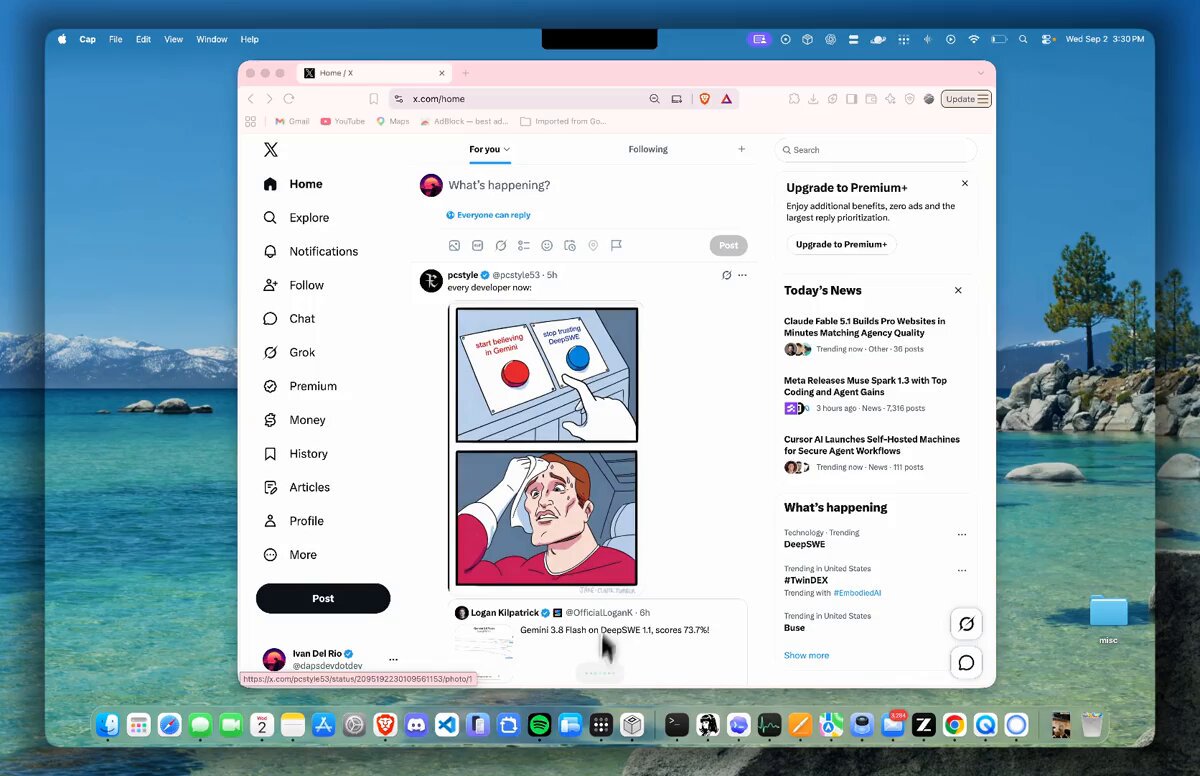Open Claude Fable 5.1 news story
This screenshot has width=1200, height=776.
pos(866,327)
